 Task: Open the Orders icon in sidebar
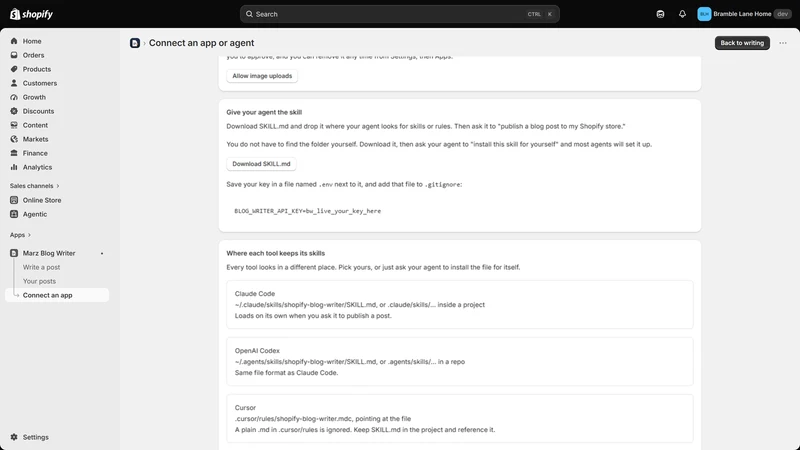(x=14, y=55)
